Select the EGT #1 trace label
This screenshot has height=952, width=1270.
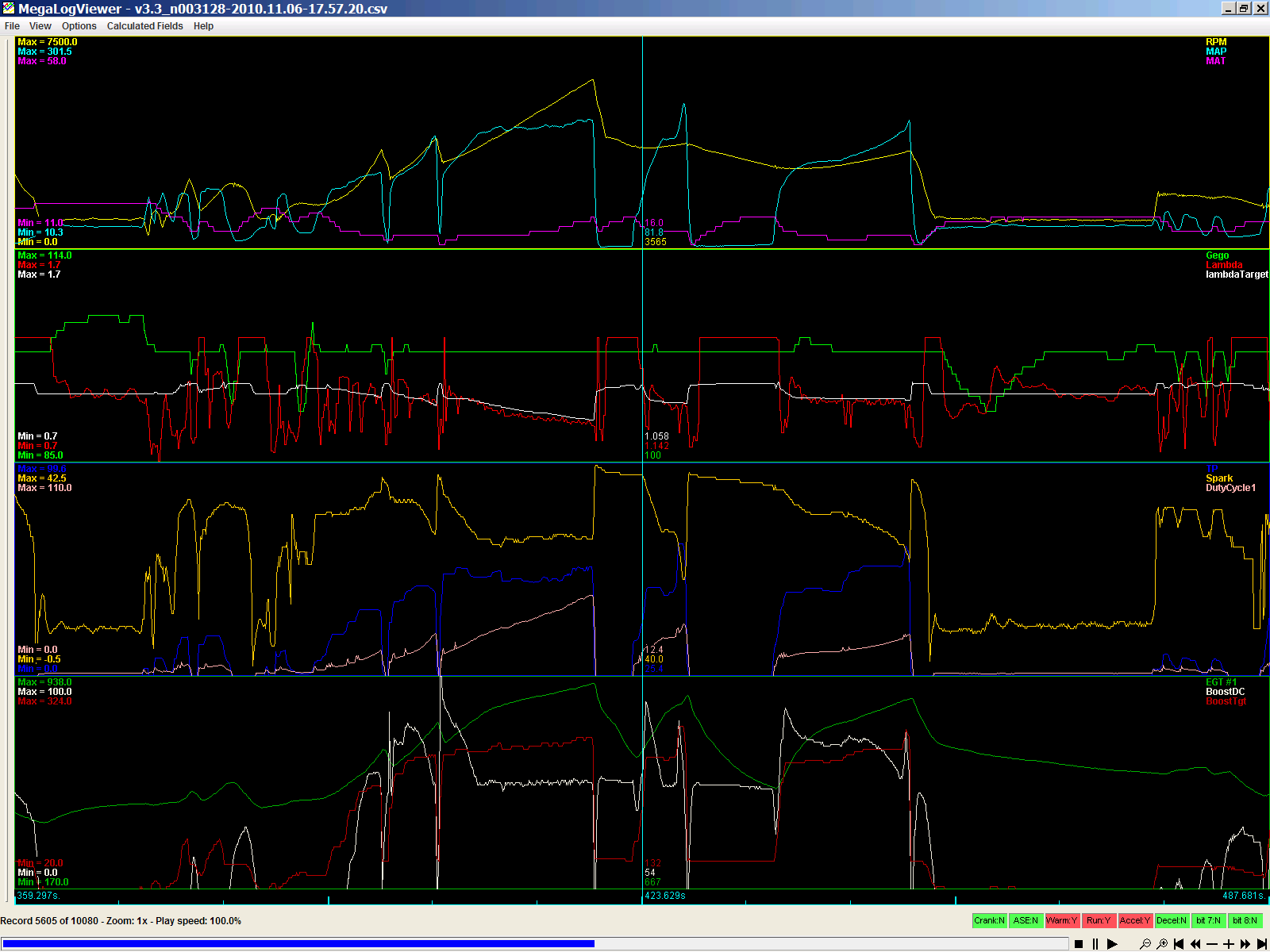click(1222, 682)
